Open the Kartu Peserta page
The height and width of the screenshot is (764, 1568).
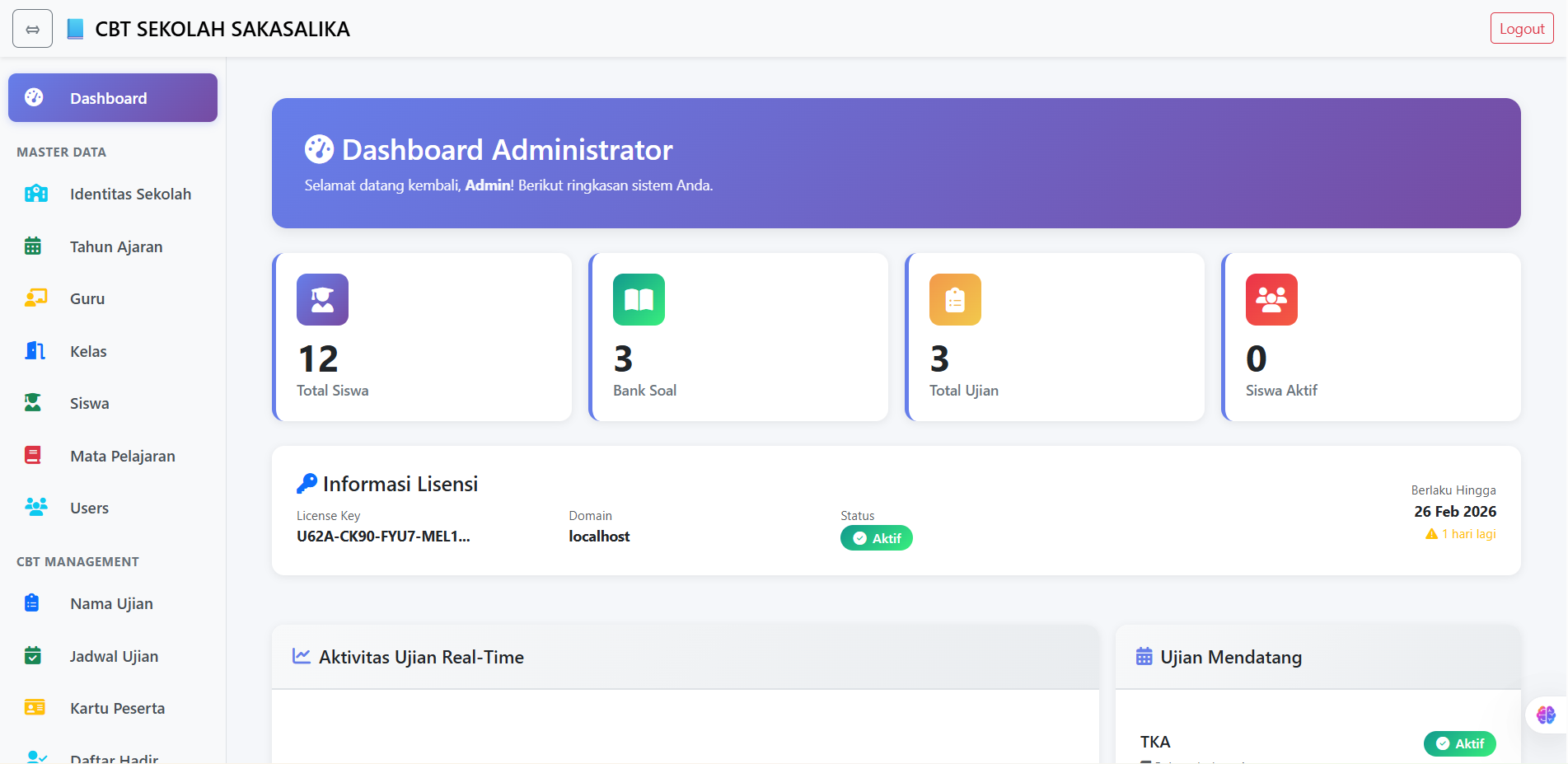pyautogui.click(x=117, y=708)
